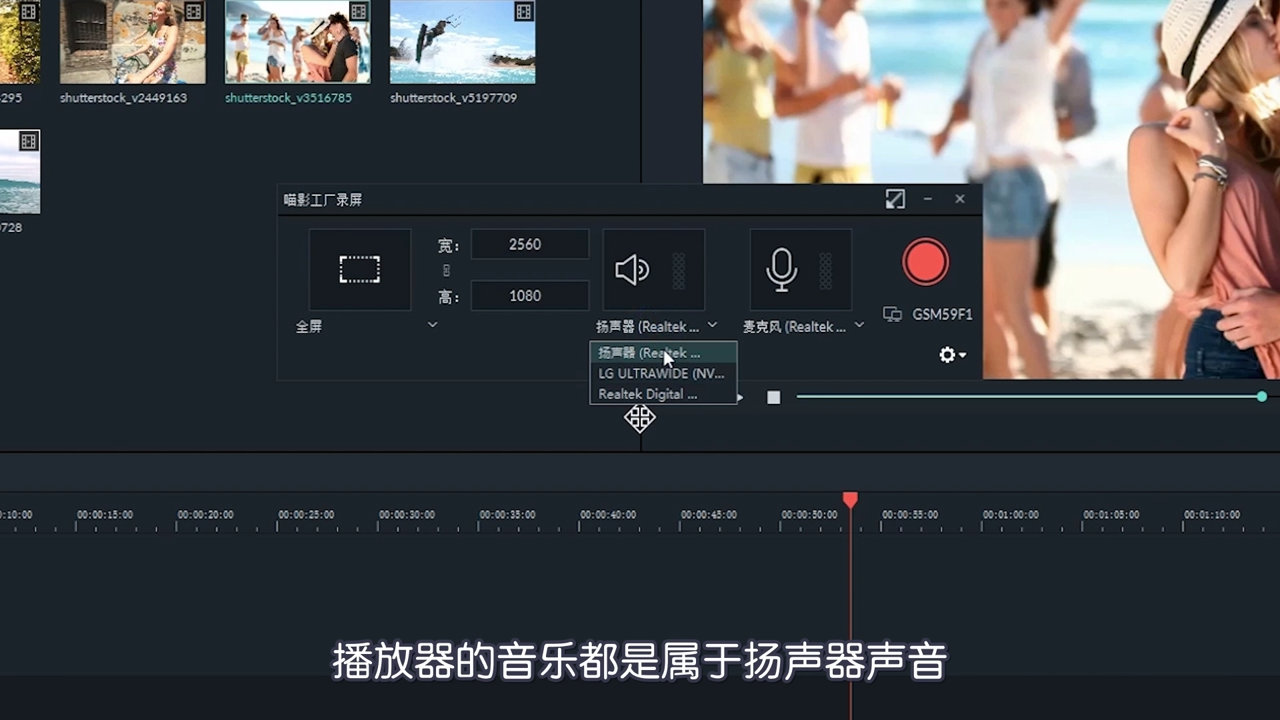Image resolution: width=1280 pixels, height=720 pixels.
Task: Toggle the aspect ratio lock icon
Action: pyautogui.click(x=446, y=270)
